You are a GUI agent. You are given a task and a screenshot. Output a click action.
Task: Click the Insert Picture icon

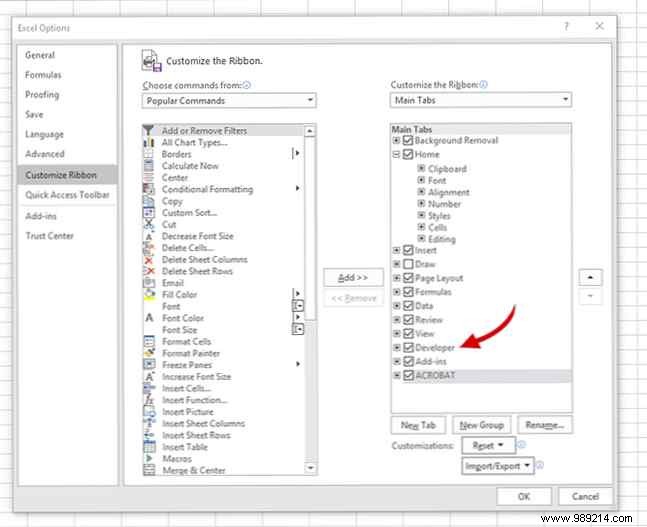coord(149,412)
